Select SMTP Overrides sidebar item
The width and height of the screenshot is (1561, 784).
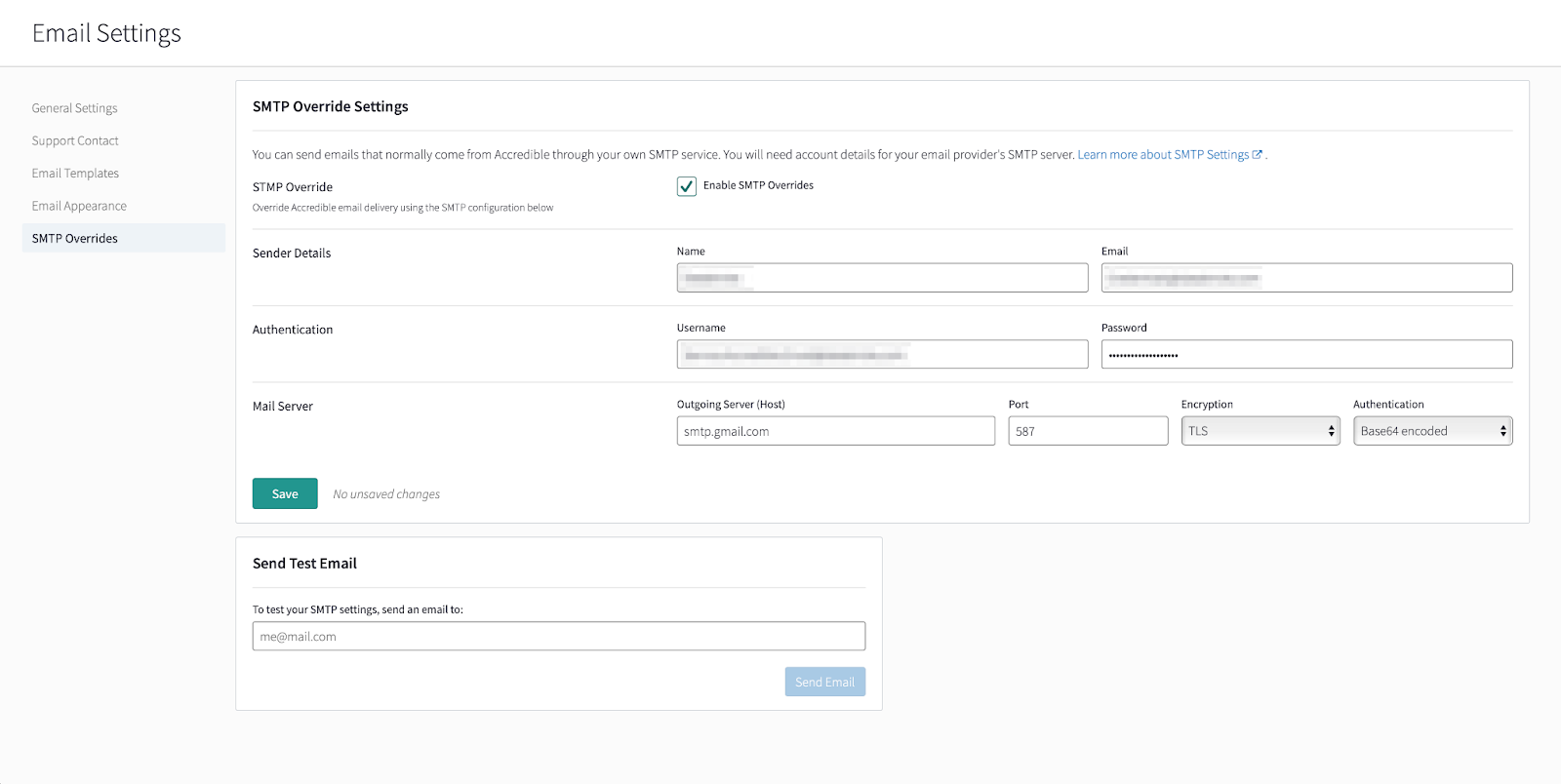75,238
